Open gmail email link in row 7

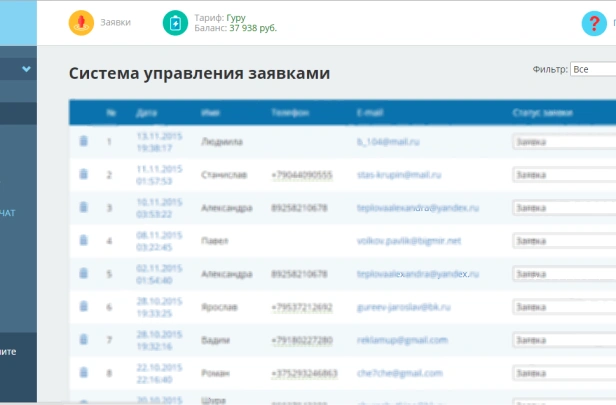[x=402, y=340]
